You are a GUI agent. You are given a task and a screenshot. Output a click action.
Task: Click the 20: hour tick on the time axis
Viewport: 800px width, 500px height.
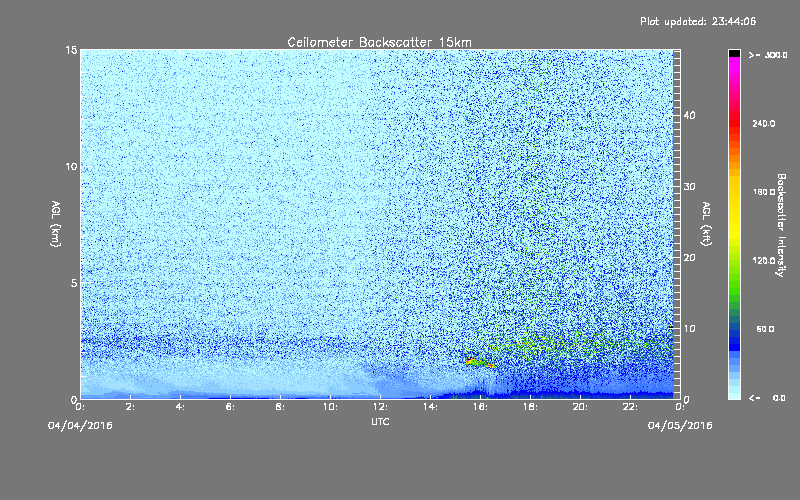[x=580, y=407]
